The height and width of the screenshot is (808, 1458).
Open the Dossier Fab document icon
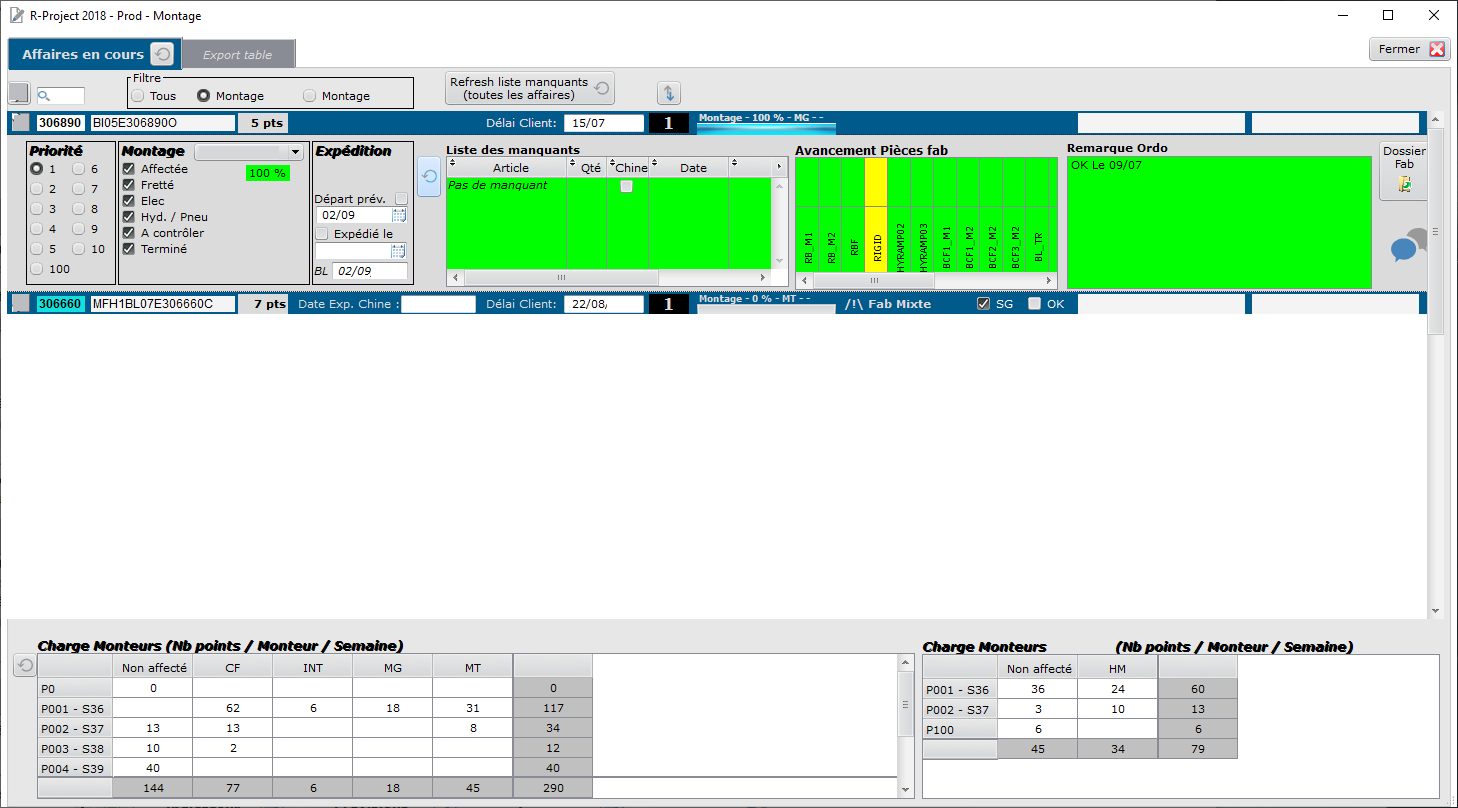[x=1404, y=184]
